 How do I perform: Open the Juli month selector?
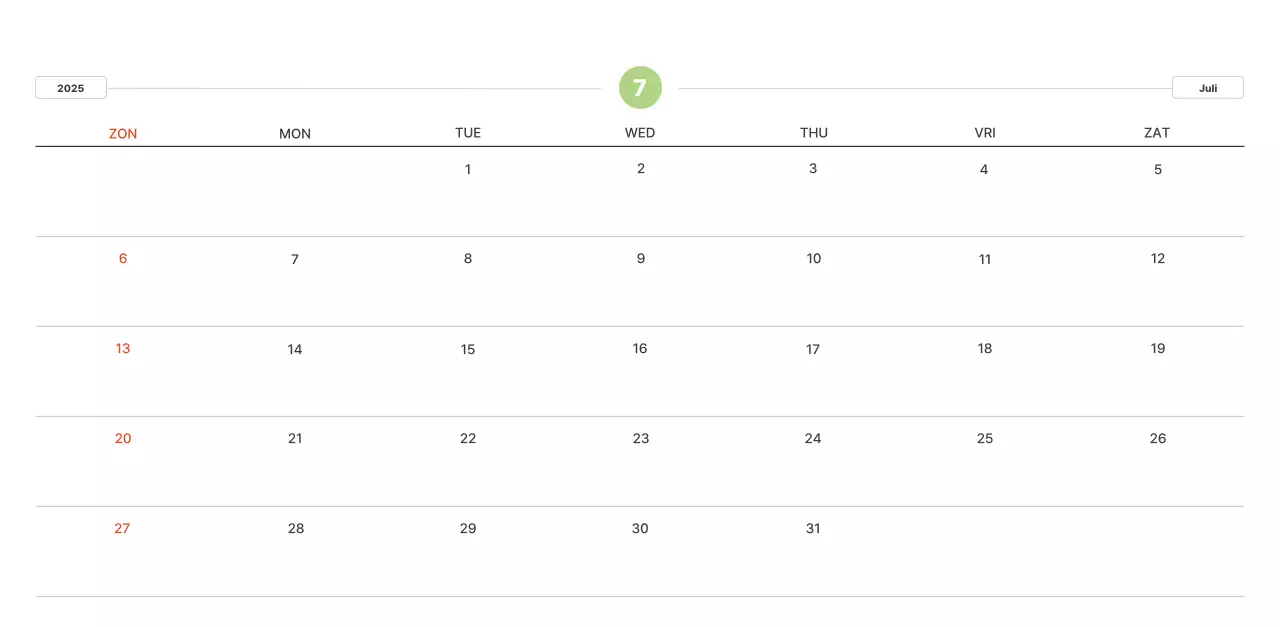click(1207, 88)
